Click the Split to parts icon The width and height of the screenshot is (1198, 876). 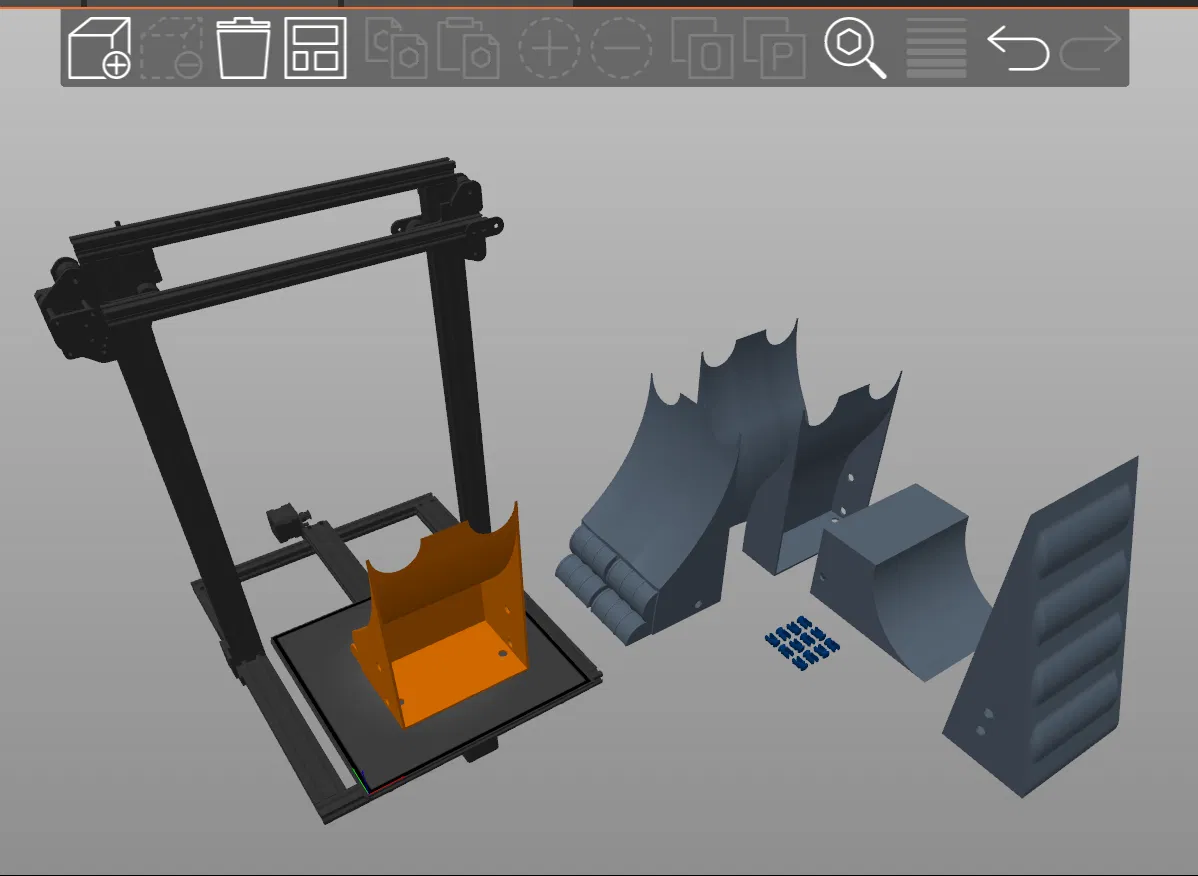(x=774, y=48)
